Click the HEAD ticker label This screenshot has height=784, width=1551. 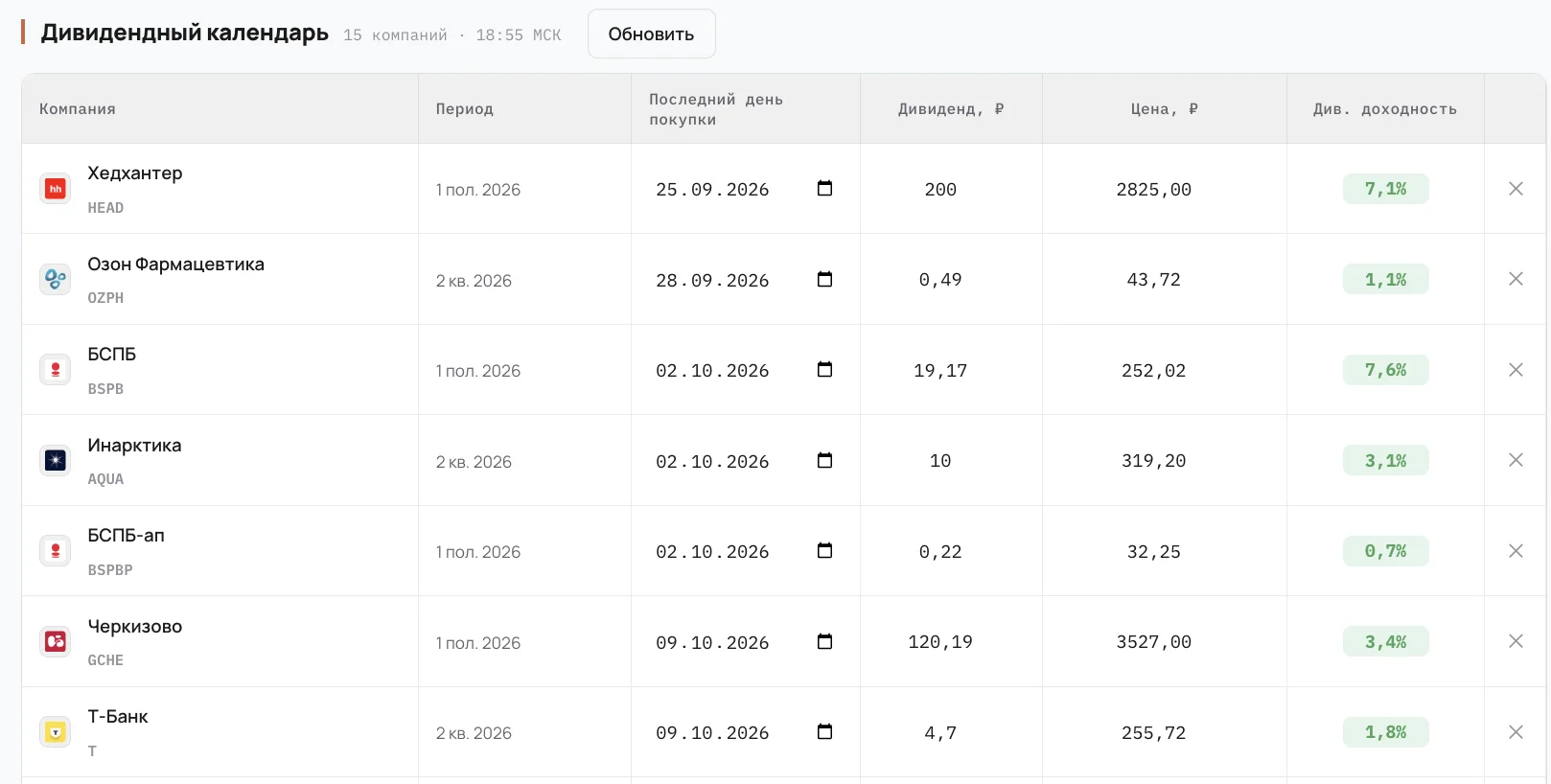[x=105, y=208]
